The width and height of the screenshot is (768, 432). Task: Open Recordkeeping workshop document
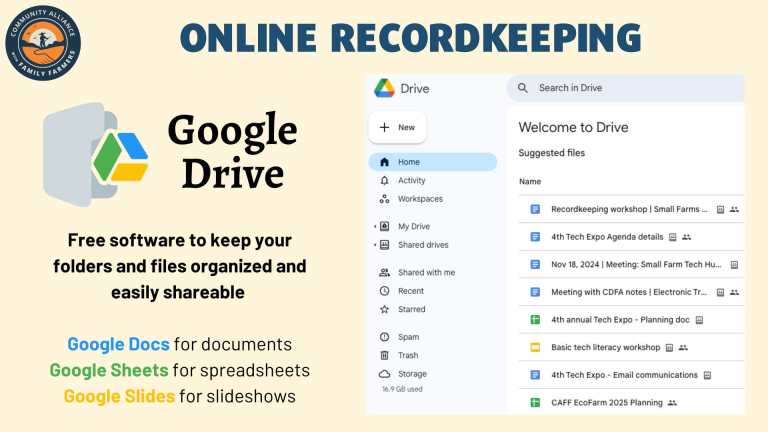pyautogui.click(x=628, y=209)
